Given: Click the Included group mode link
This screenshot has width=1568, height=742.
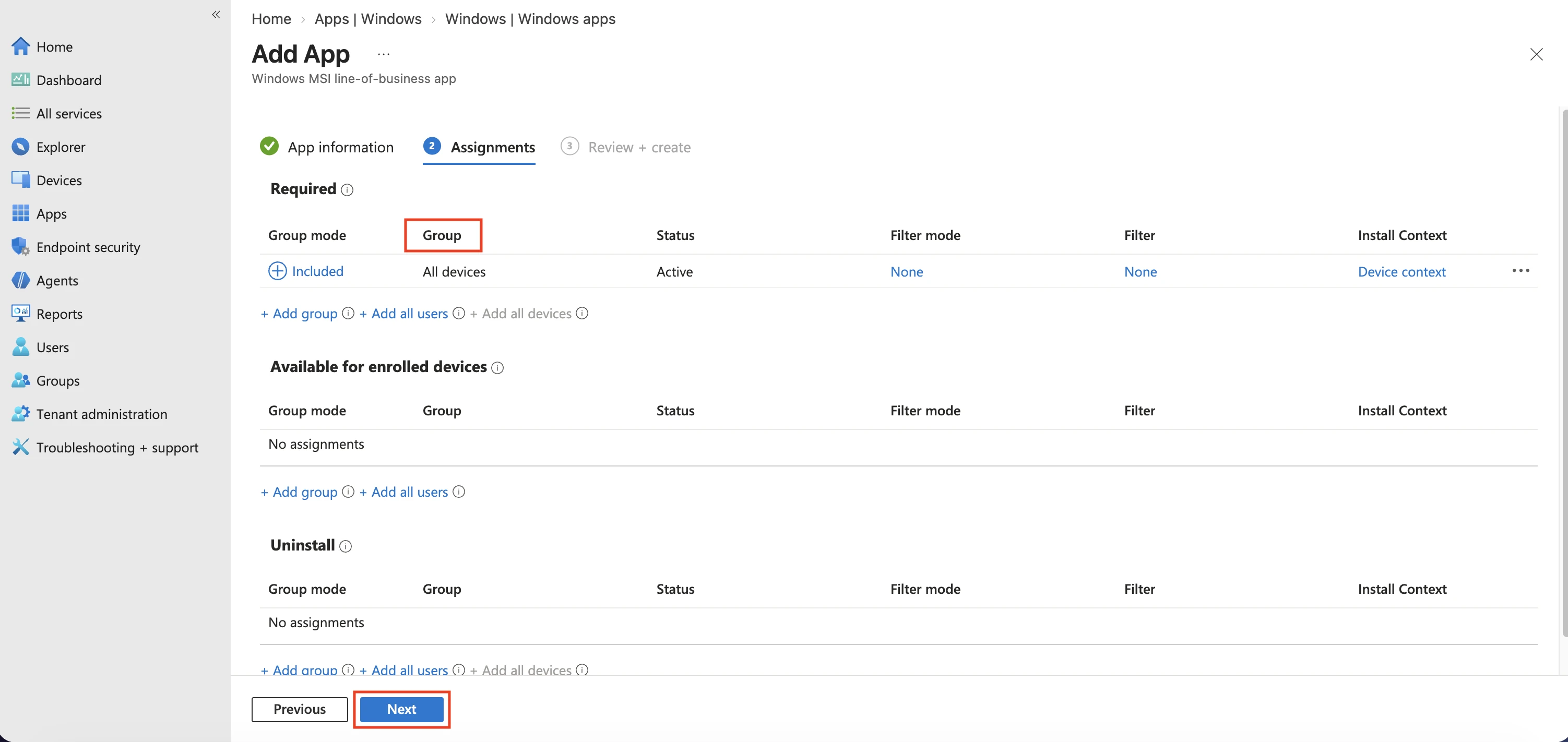Looking at the screenshot, I should (318, 271).
